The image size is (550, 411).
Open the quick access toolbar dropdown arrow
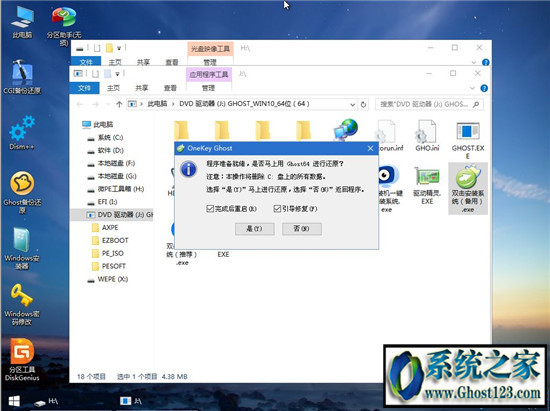[x=118, y=74]
